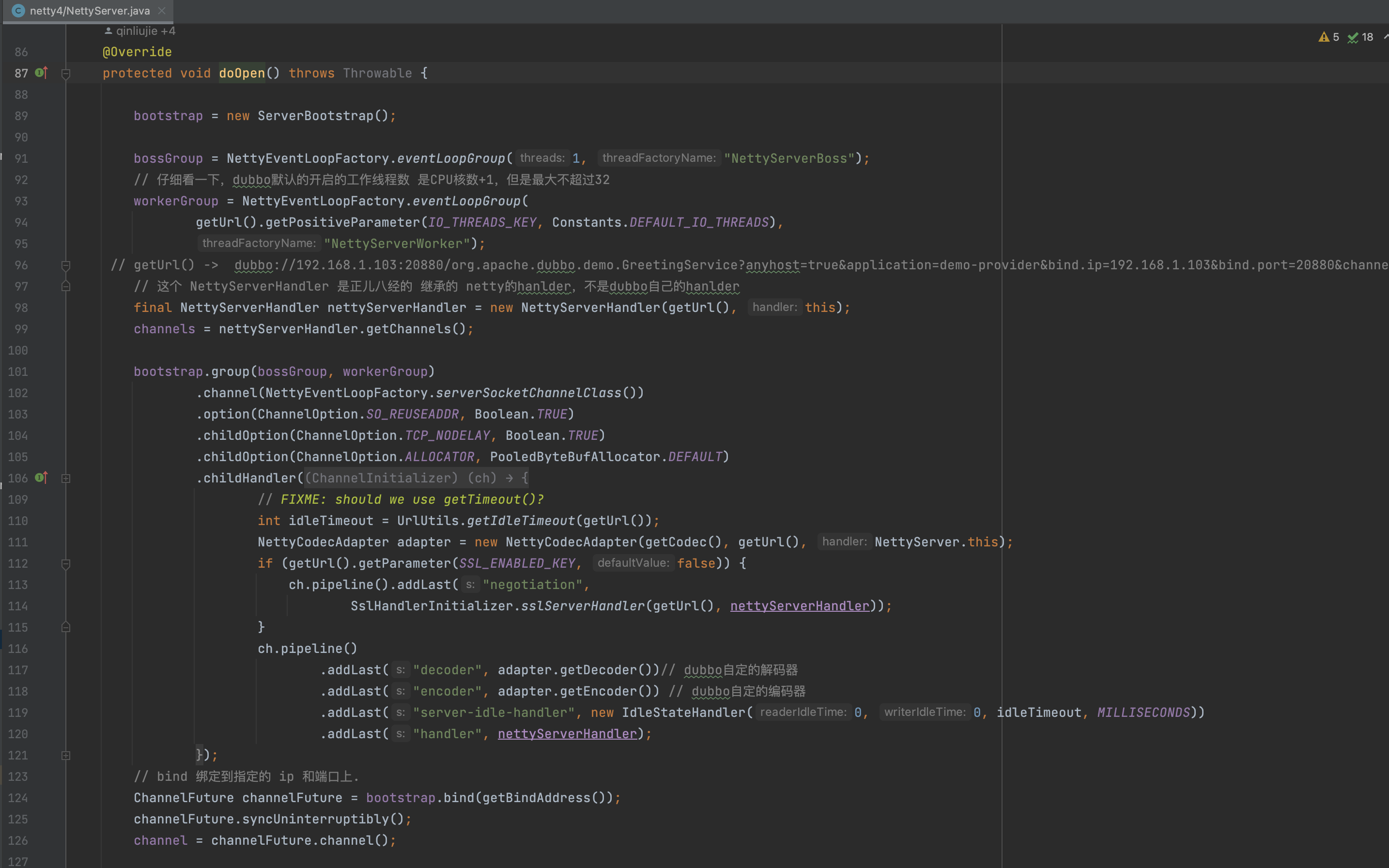Click the "decoder" string literal

447,670
